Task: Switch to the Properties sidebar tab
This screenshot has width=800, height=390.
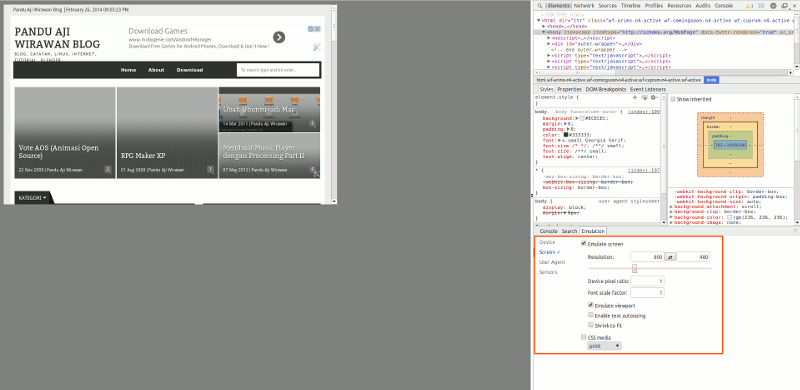Action: (569, 89)
